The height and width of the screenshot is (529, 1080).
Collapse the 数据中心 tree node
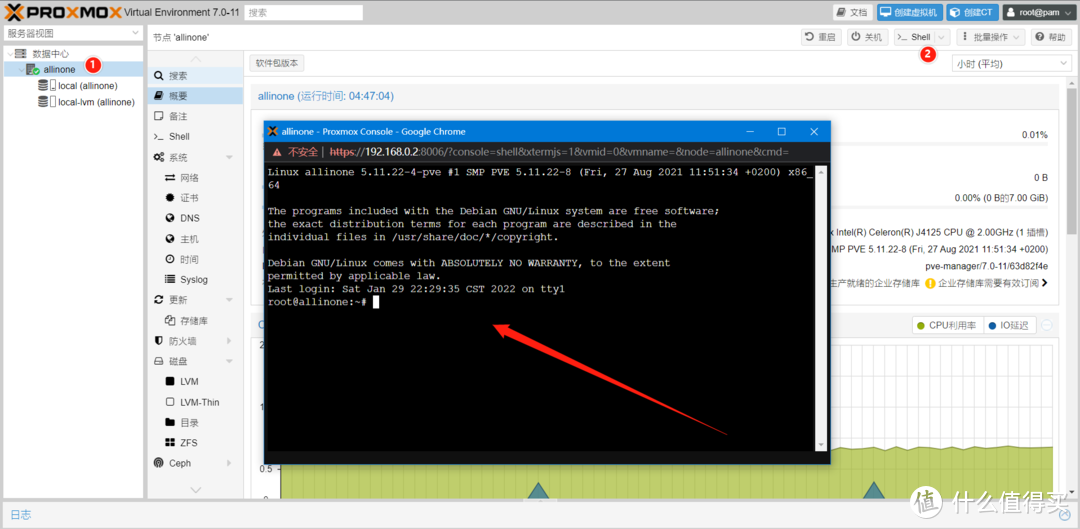pos(10,54)
